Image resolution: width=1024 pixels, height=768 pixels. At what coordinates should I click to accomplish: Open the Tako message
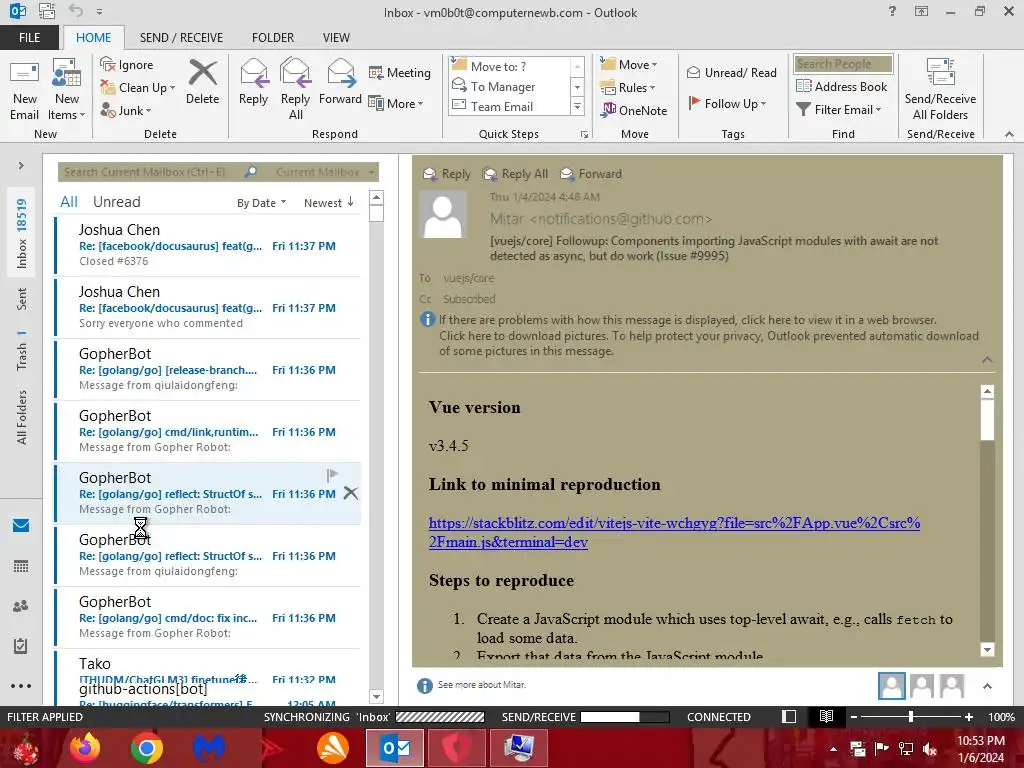(208, 667)
